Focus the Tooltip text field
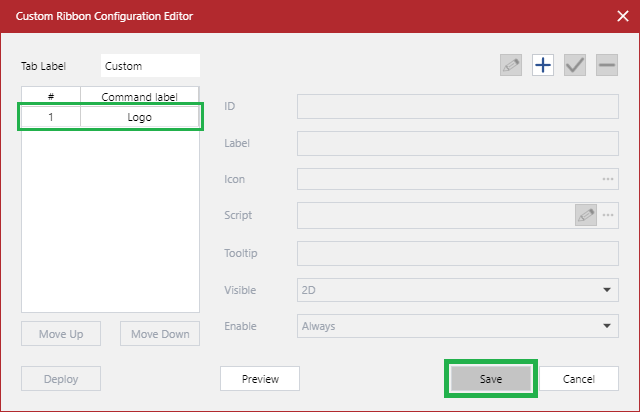This screenshot has height=412, width=640. pos(458,253)
